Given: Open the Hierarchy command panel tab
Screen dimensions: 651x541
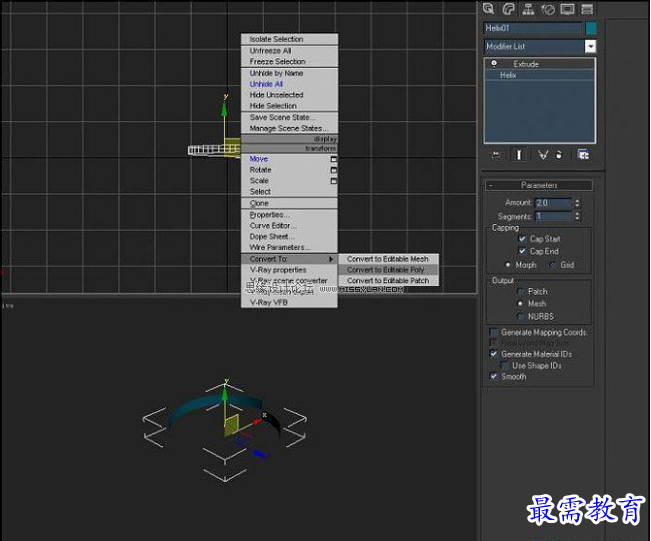Looking at the screenshot, I should coord(528,9).
